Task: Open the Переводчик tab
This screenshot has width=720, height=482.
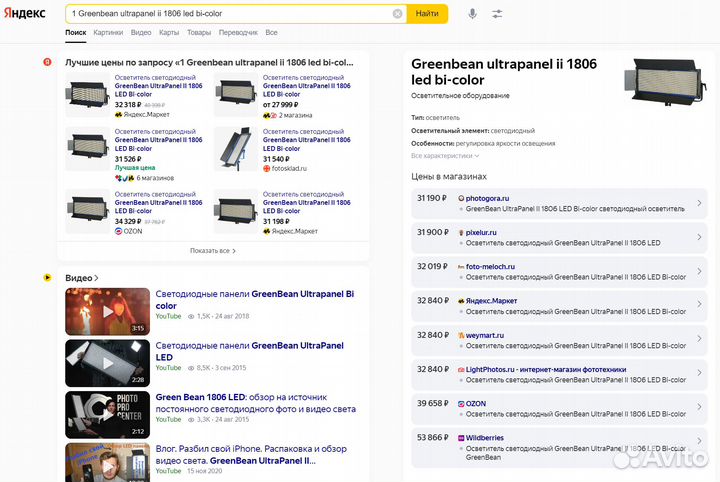Action: tap(238, 33)
